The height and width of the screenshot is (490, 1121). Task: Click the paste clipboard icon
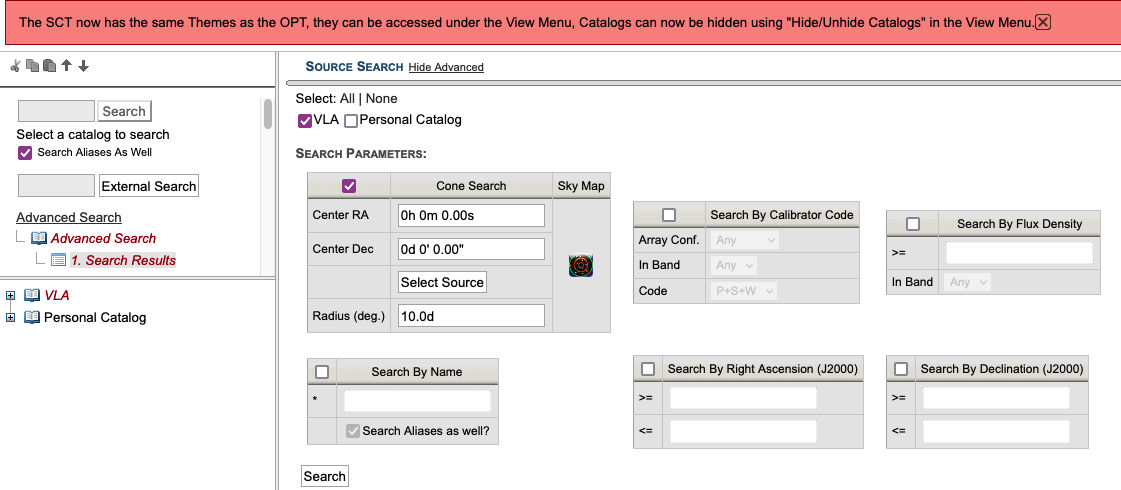[x=50, y=66]
